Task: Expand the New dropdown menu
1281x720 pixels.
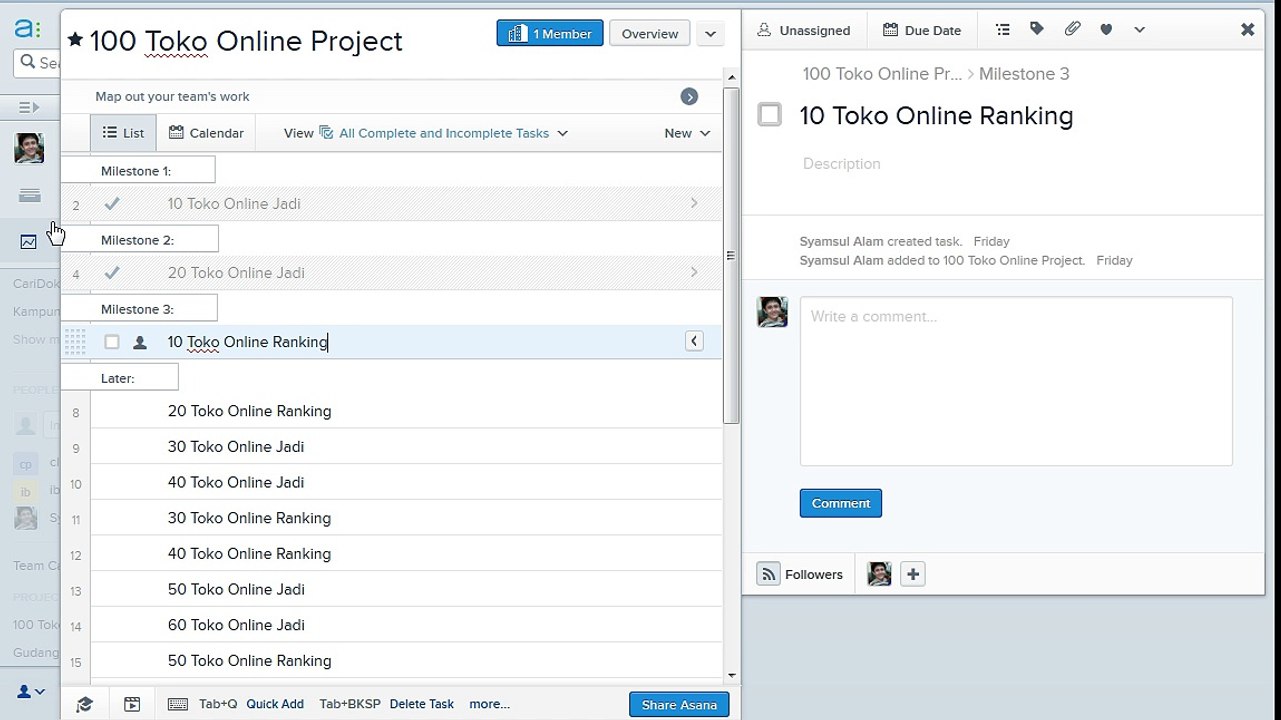Action: [x=687, y=133]
